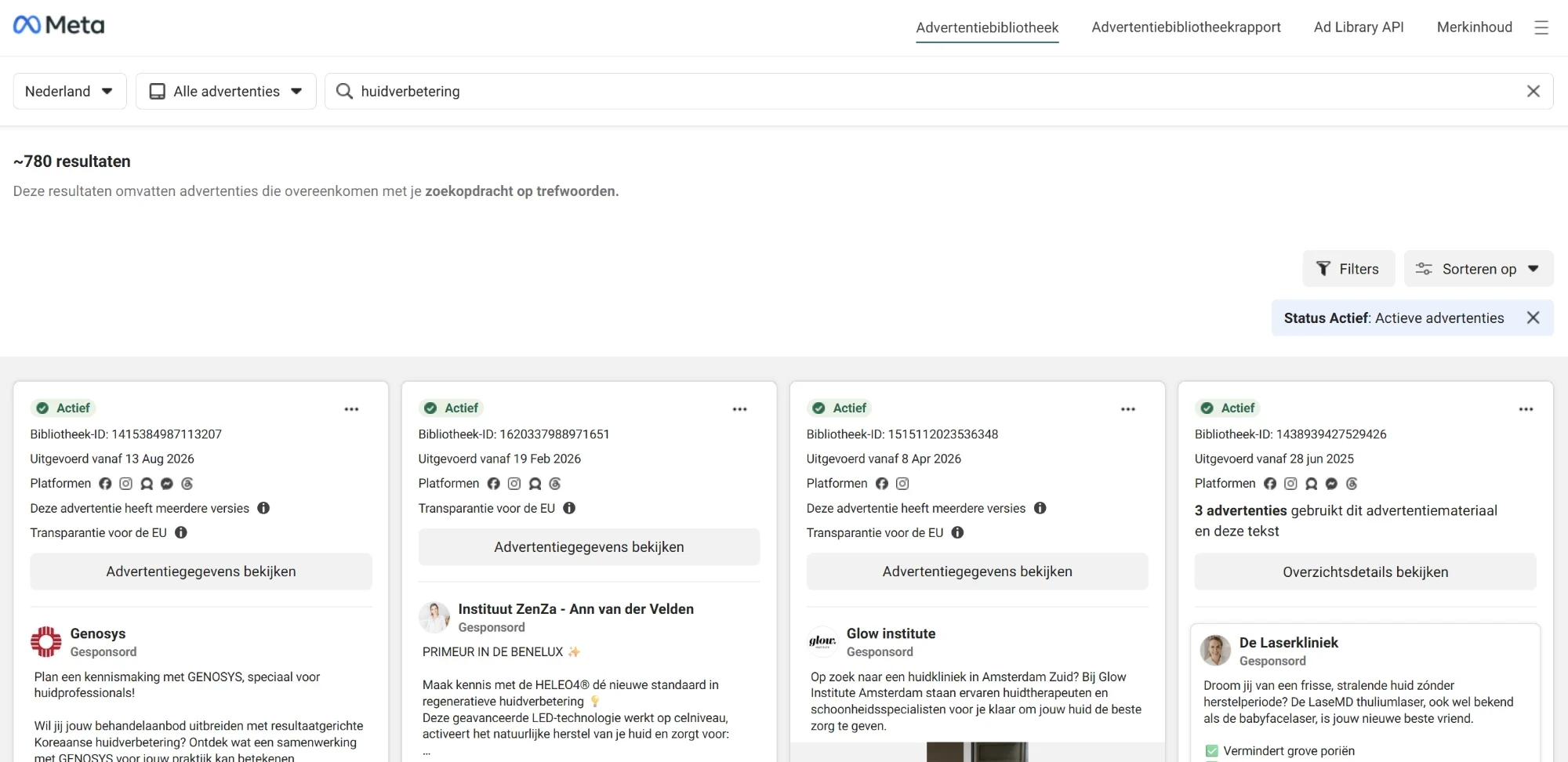Click Threads platform icon on Genosys card
Image resolution: width=1568 pixels, height=762 pixels.
pyautogui.click(x=187, y=484)
